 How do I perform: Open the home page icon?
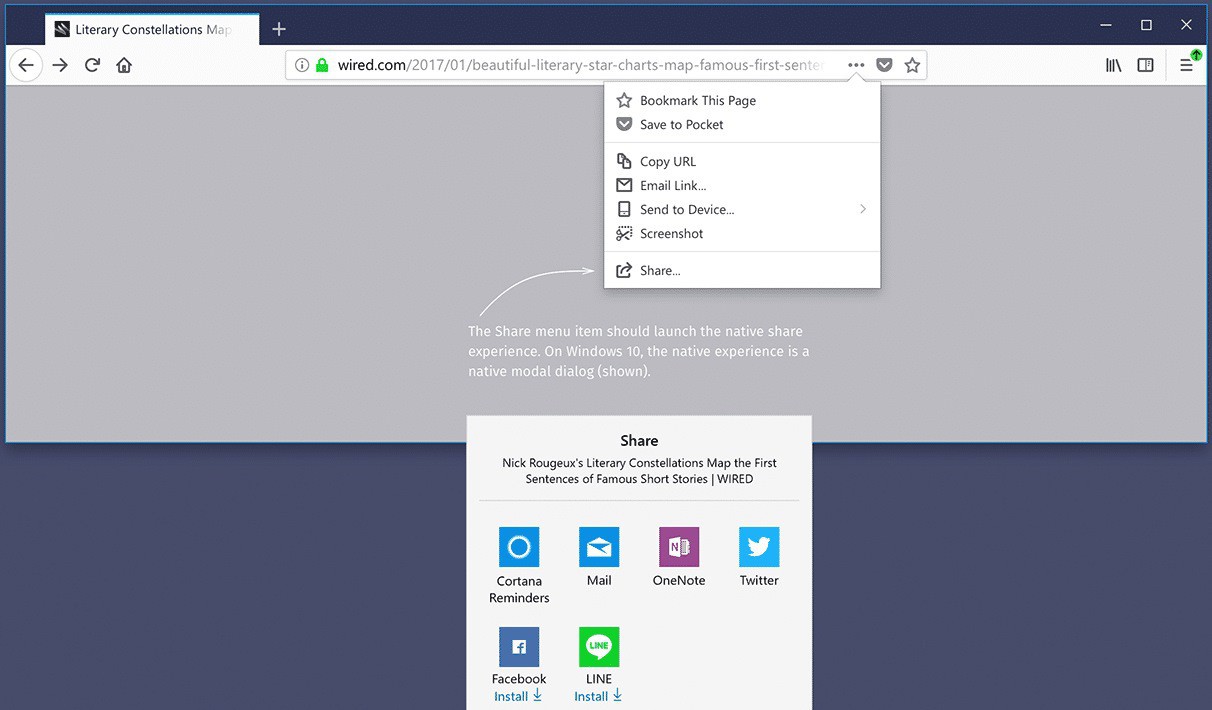coord(124,65)
